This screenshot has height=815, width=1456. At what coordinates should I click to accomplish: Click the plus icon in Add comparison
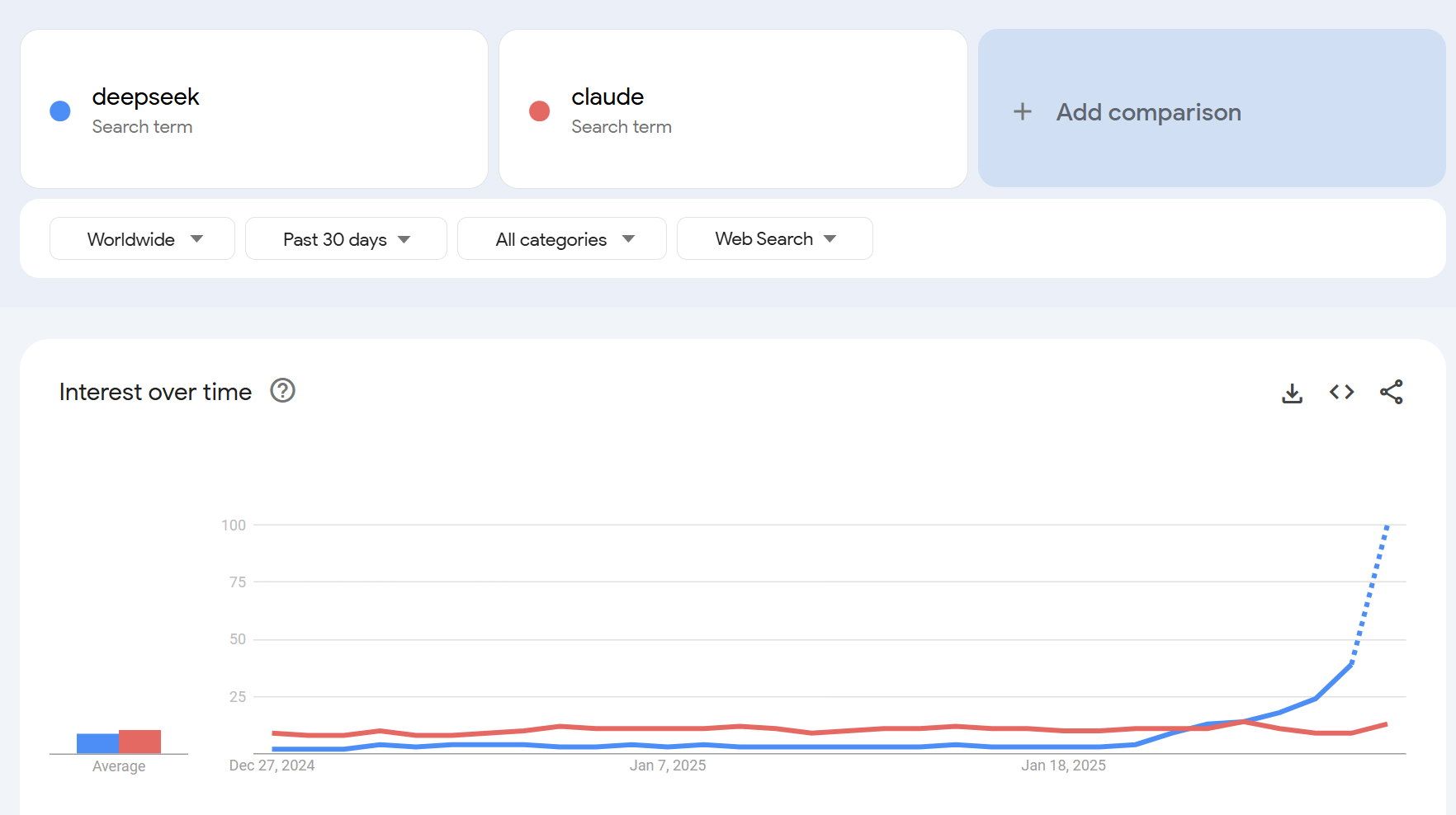[x=1023, y=111]
